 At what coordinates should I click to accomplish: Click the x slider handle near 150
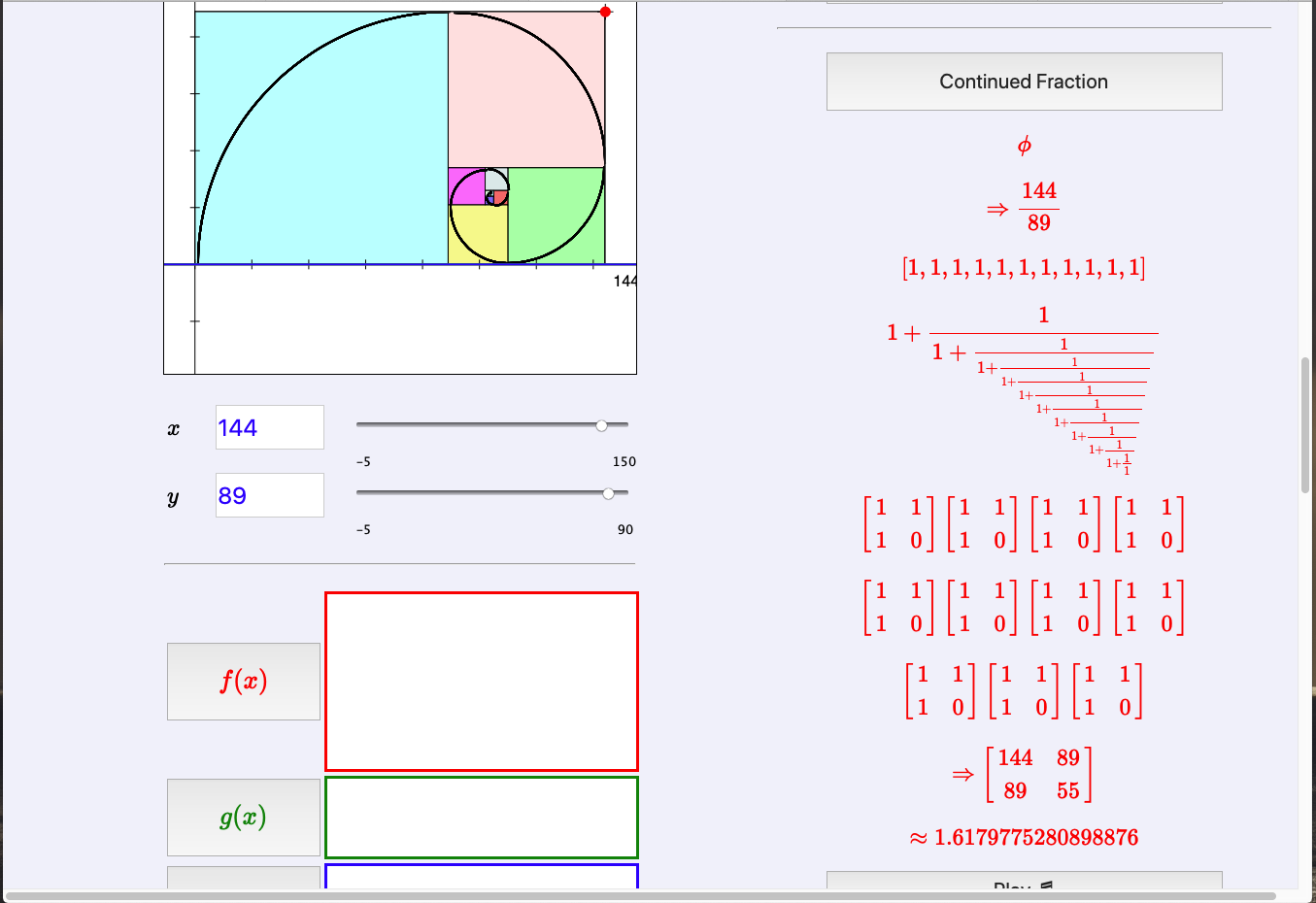click(x=602, y=425)
